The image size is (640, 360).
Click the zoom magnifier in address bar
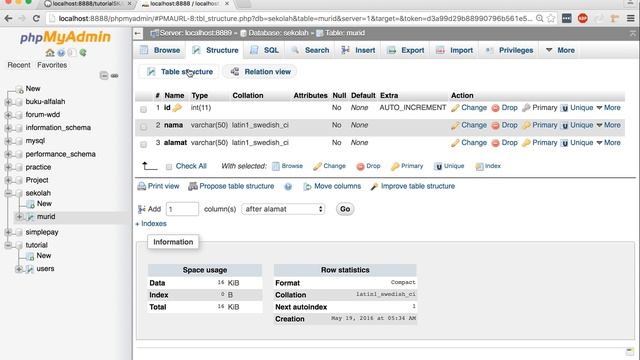click(x=540, y=18)
